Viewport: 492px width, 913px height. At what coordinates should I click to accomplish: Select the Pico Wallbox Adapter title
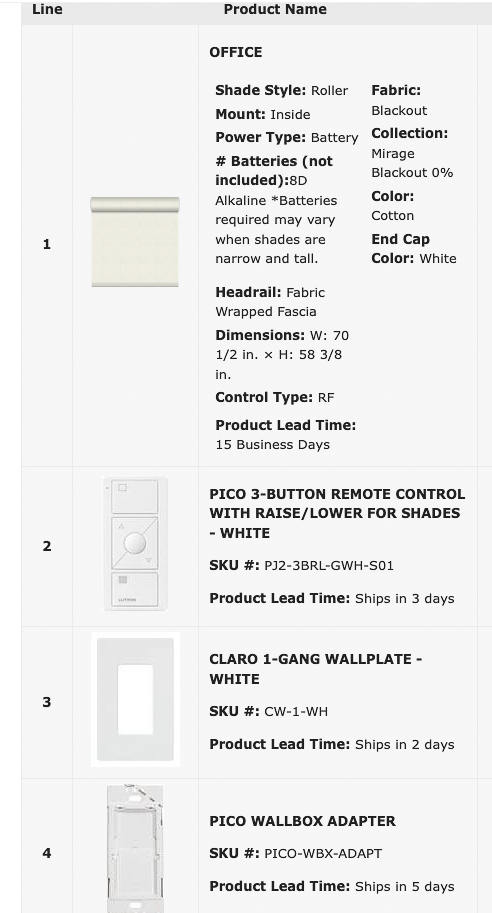[302, 821]
